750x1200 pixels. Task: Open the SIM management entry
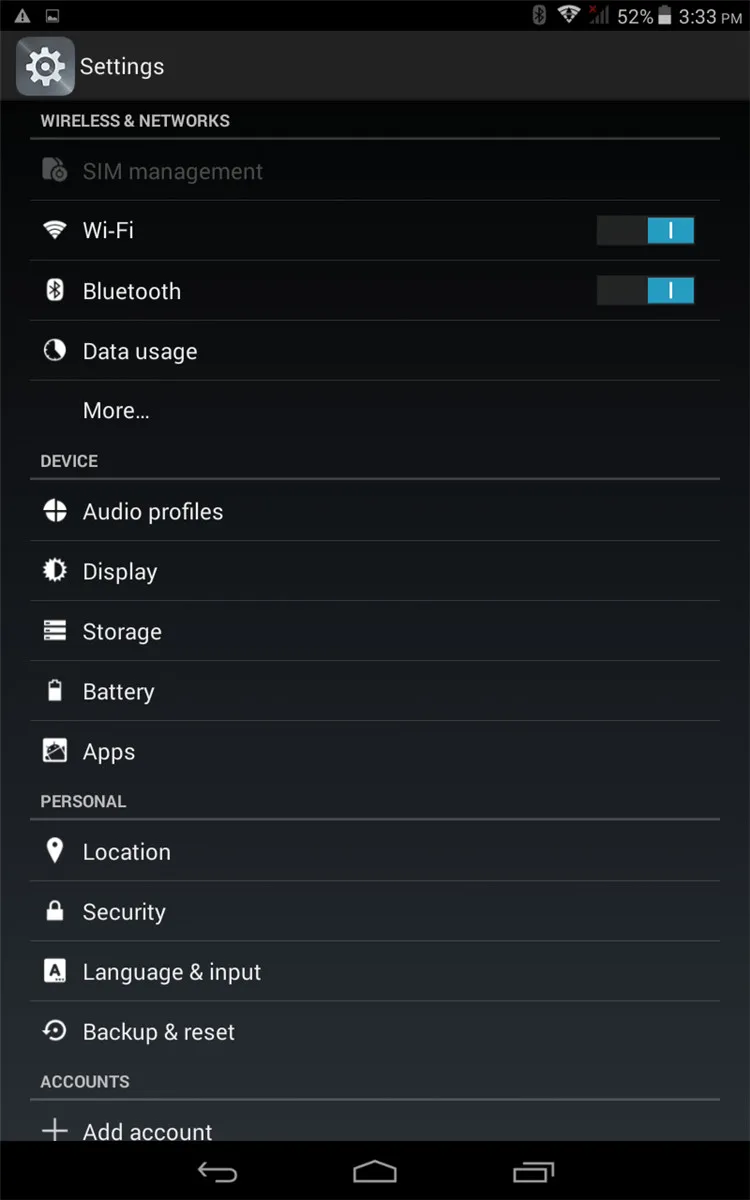(x=172, y=171)
